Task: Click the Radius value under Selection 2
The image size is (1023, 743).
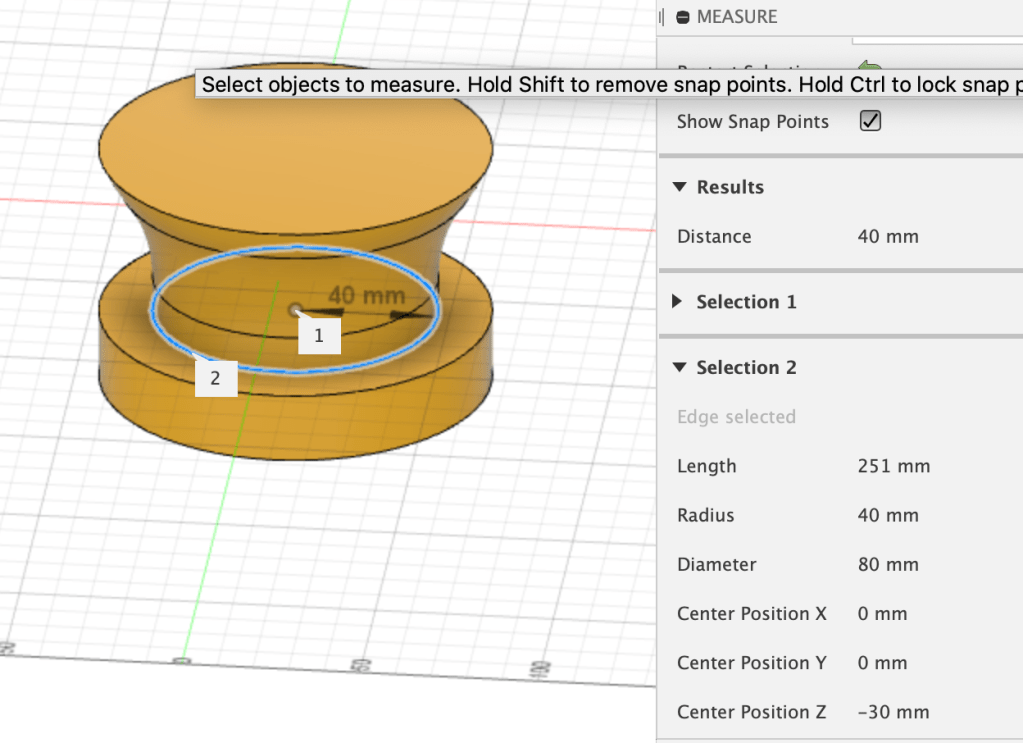Action: [887, 516]
